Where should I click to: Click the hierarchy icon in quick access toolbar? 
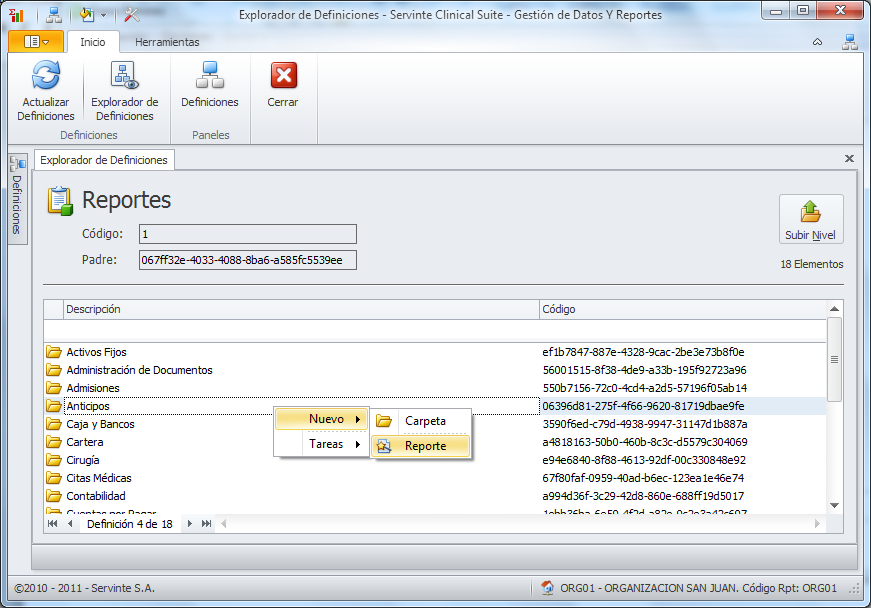53,15
